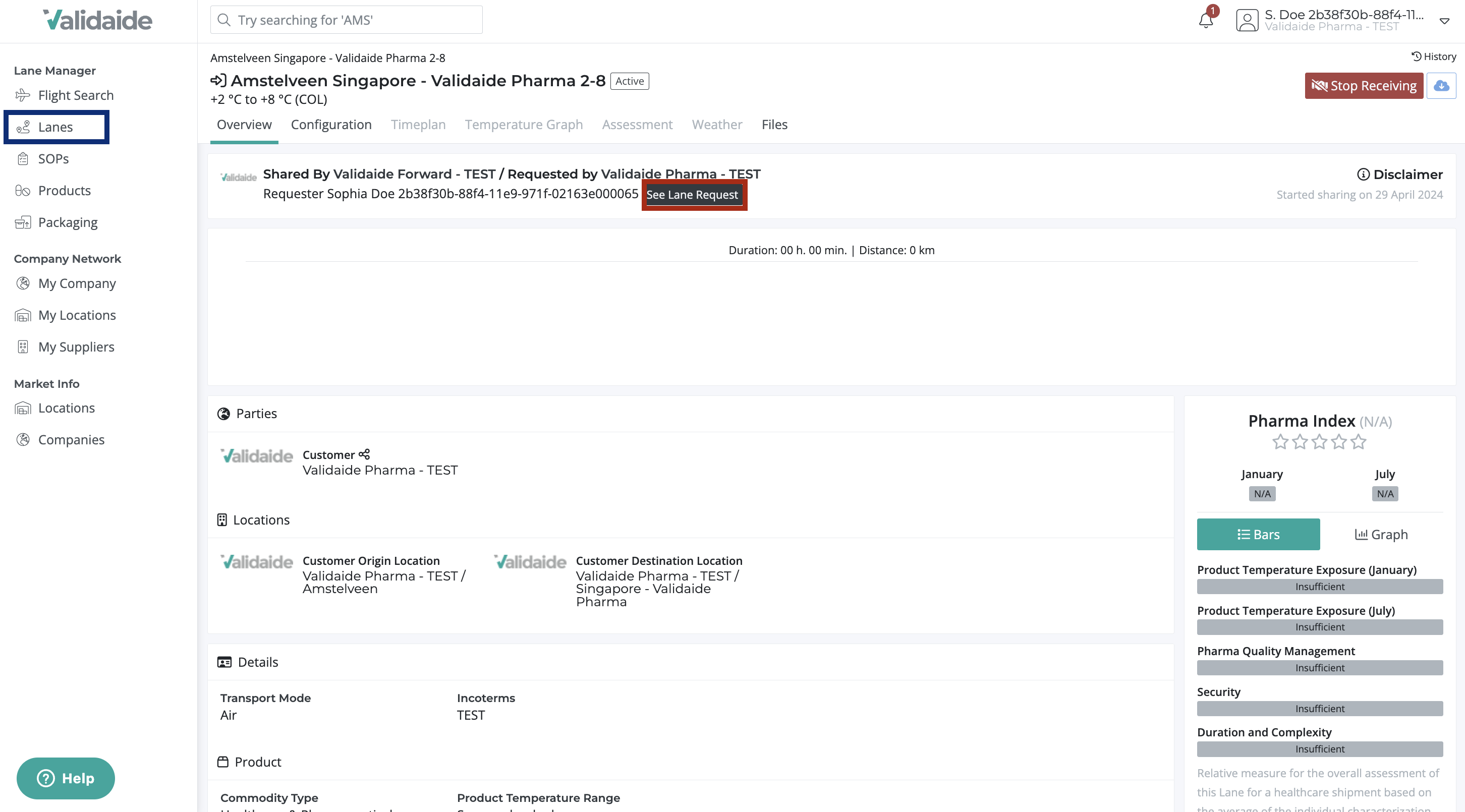Screen dimensions: 1465x812
Task: Click the Flight Search airplane icon
Action: [23, 95]
